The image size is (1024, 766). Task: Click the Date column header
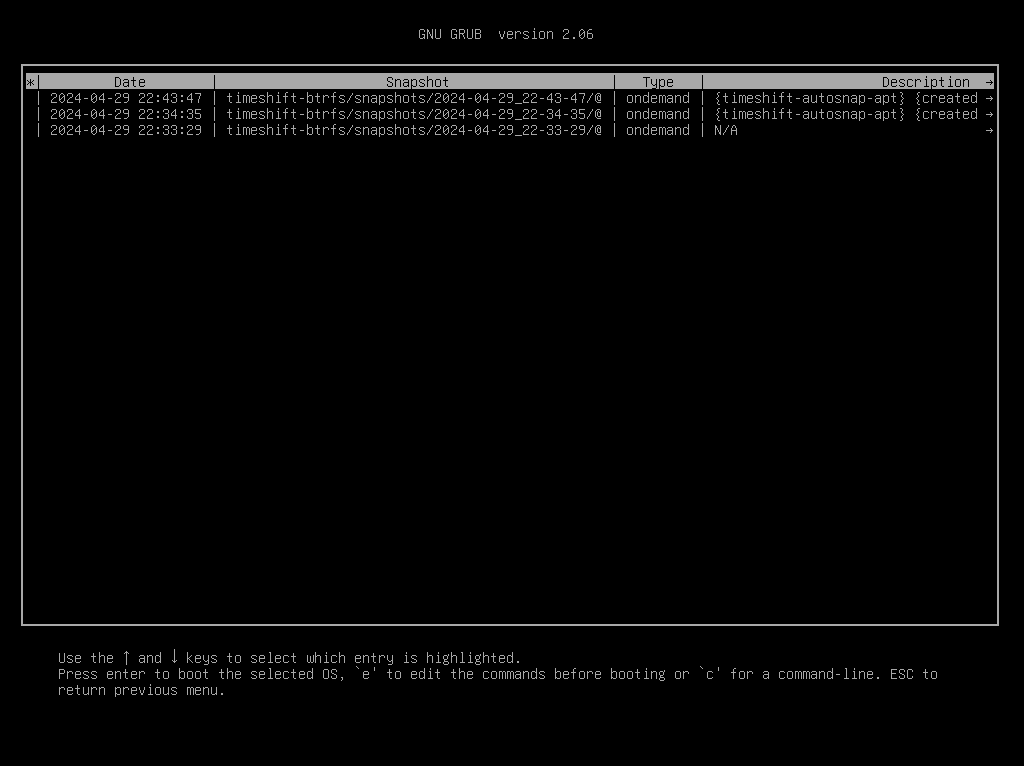[x=129, y=82]
